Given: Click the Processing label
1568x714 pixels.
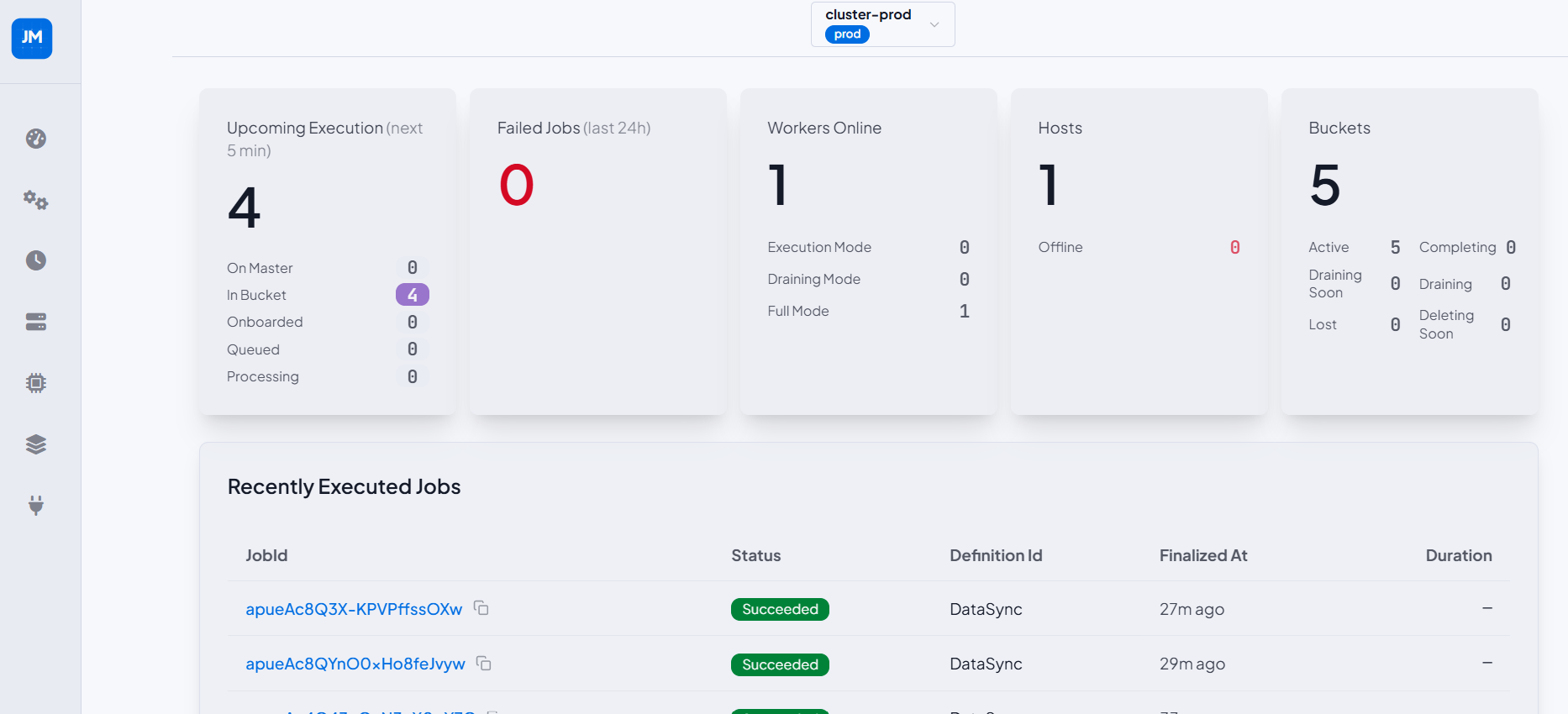Looking at the screenshot, I should point(263,376).
